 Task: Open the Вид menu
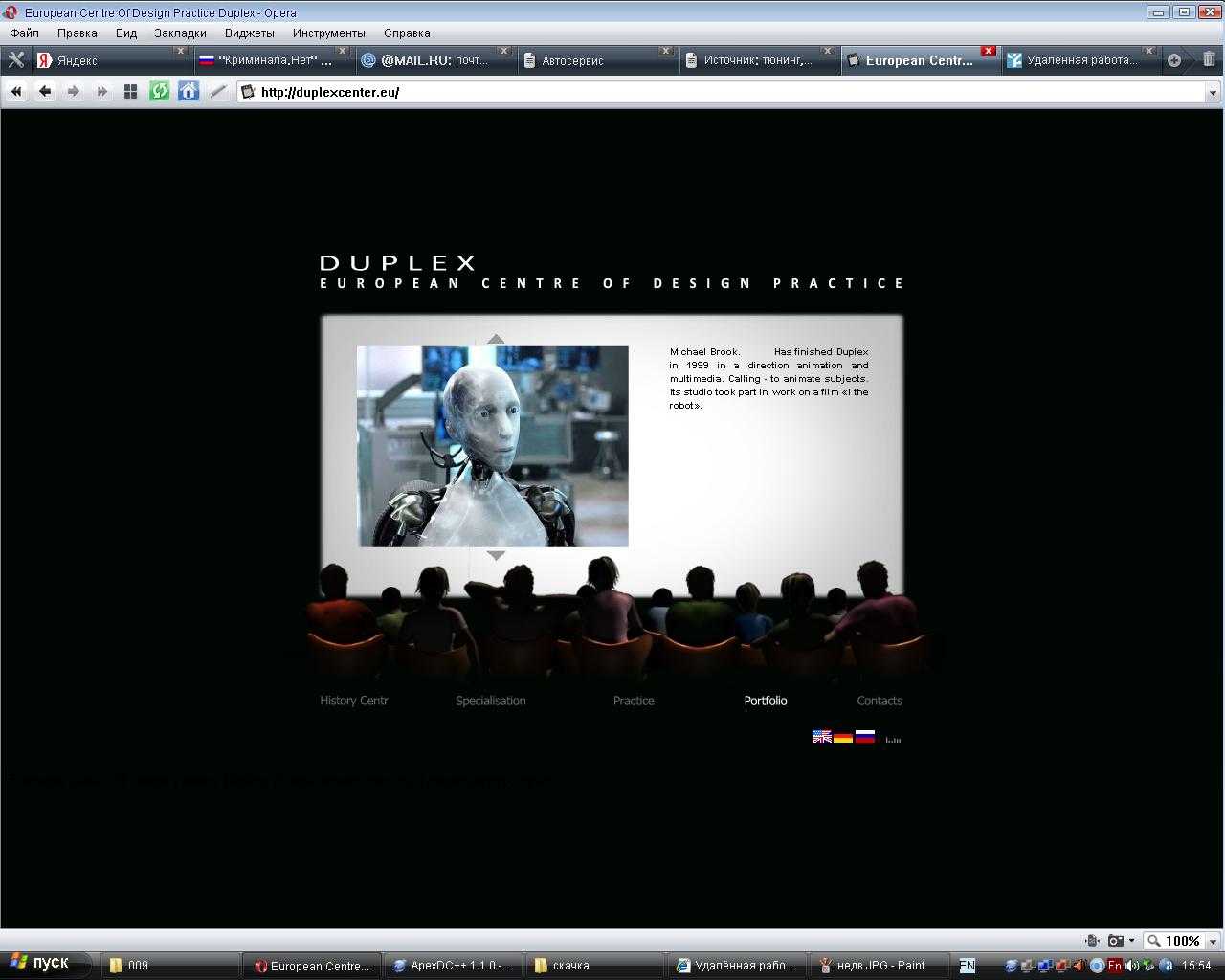click(x=126, y=33)
